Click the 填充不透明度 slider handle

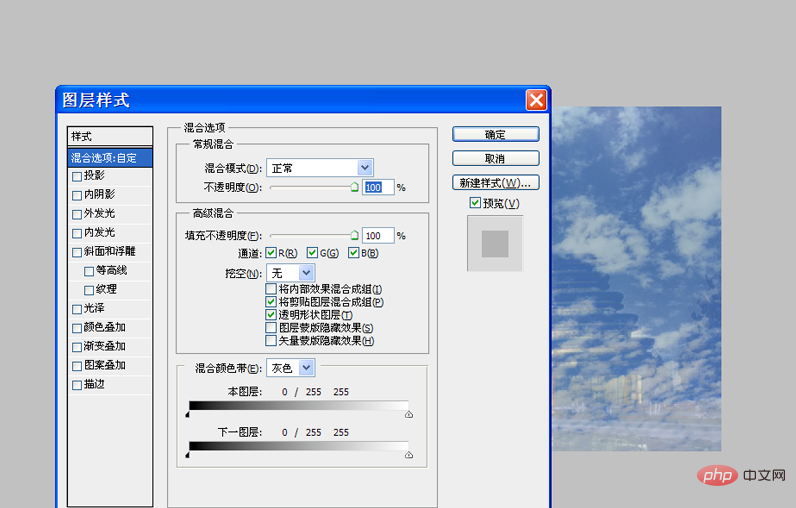tap(354, 235)
